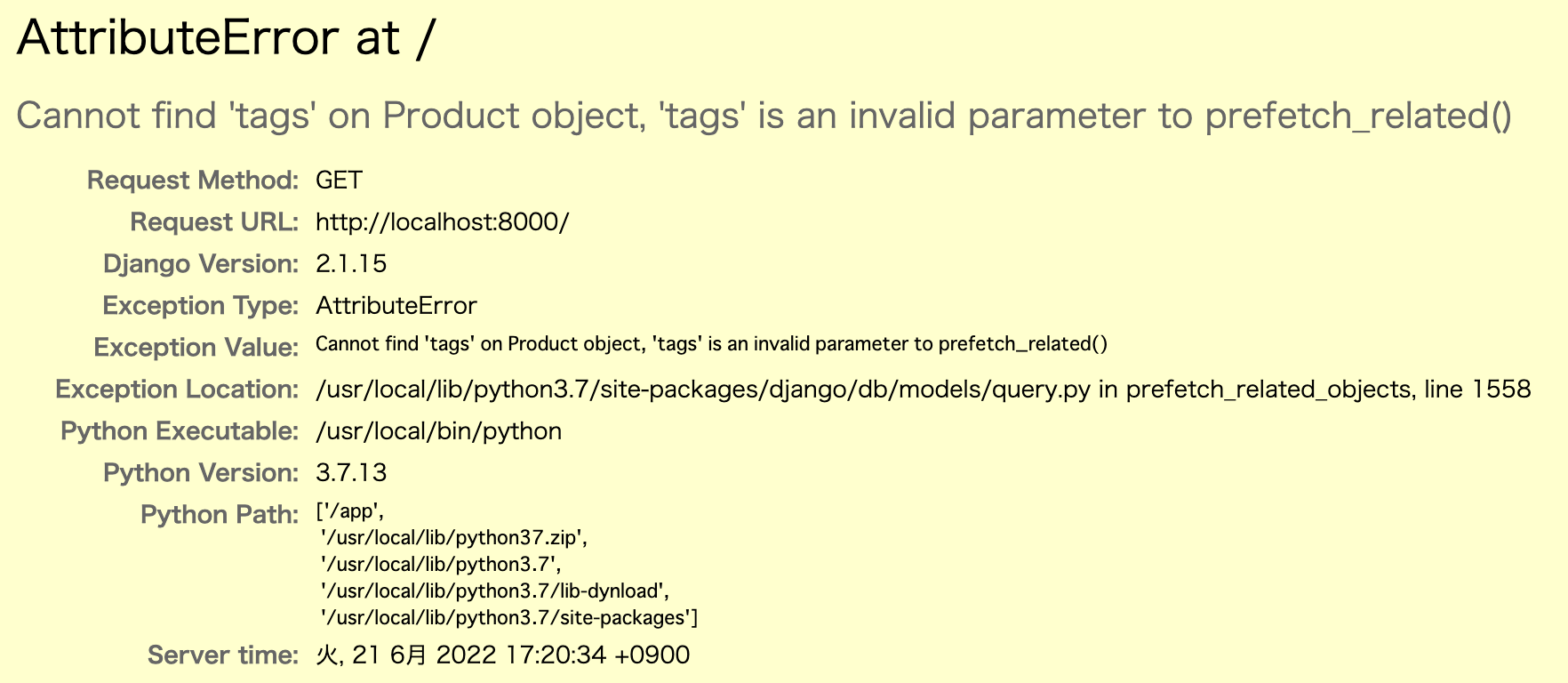Click the small Exception Value message text
This screenshot has height=683, width=1568.
point(711,344)
